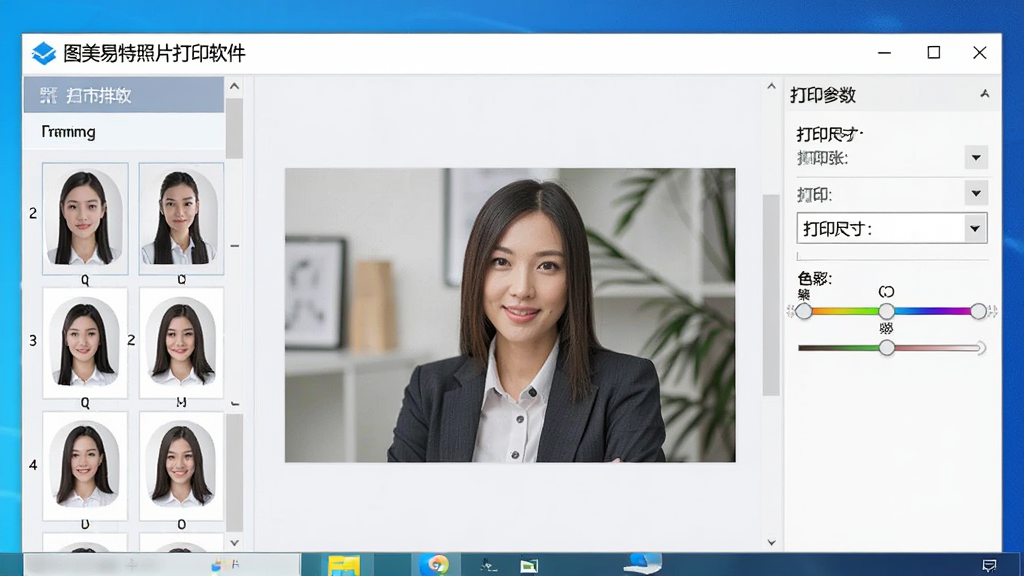
Task: Click the left handle of the hue slider
Action: (x=804, y=312)
